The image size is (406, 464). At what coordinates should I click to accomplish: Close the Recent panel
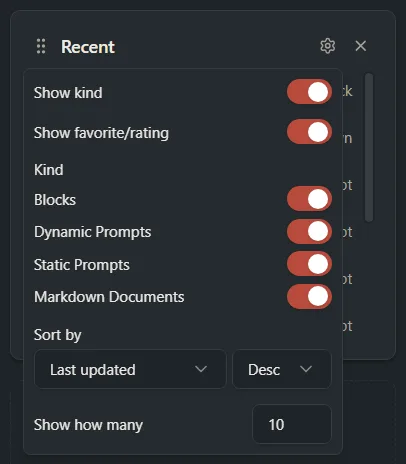361,46
